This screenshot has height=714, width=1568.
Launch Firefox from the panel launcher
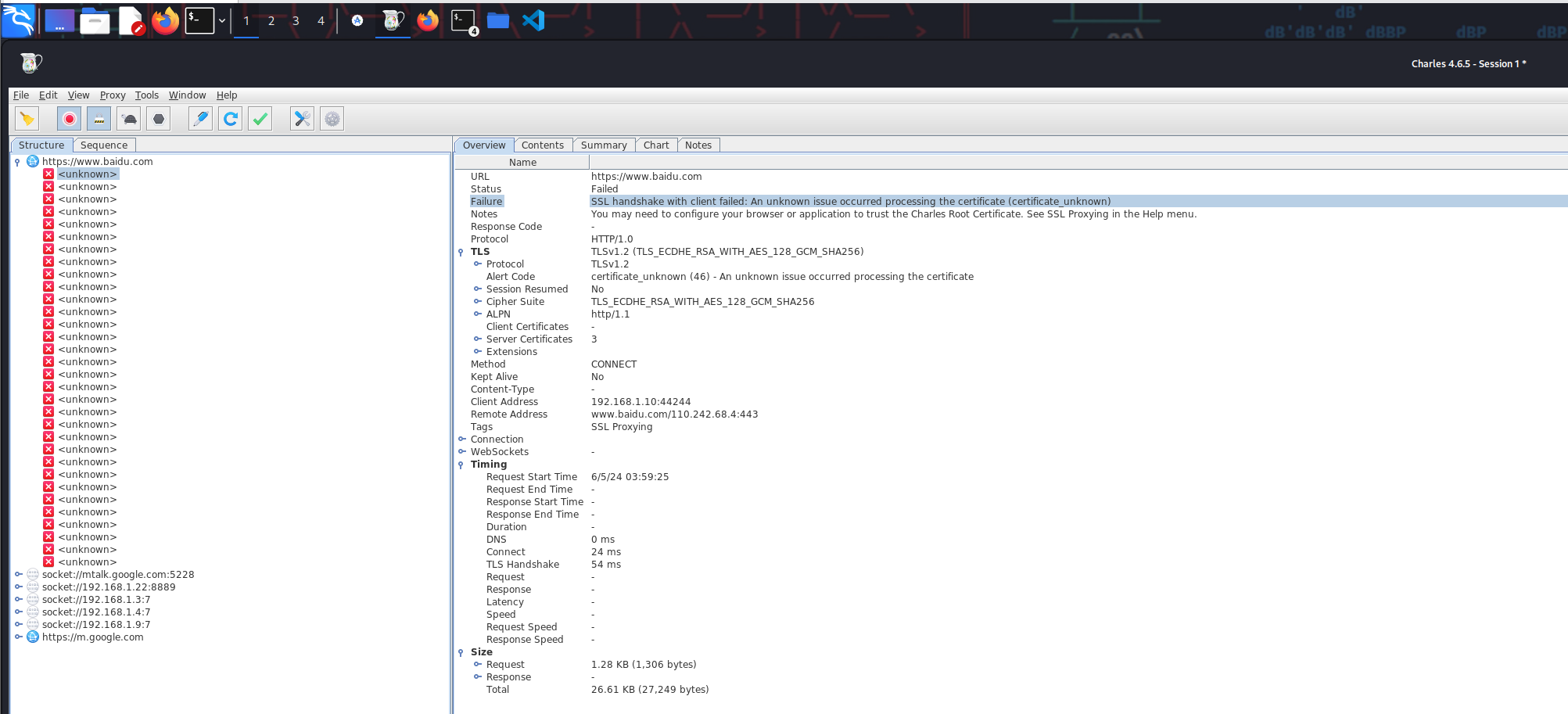pos(165,20)
